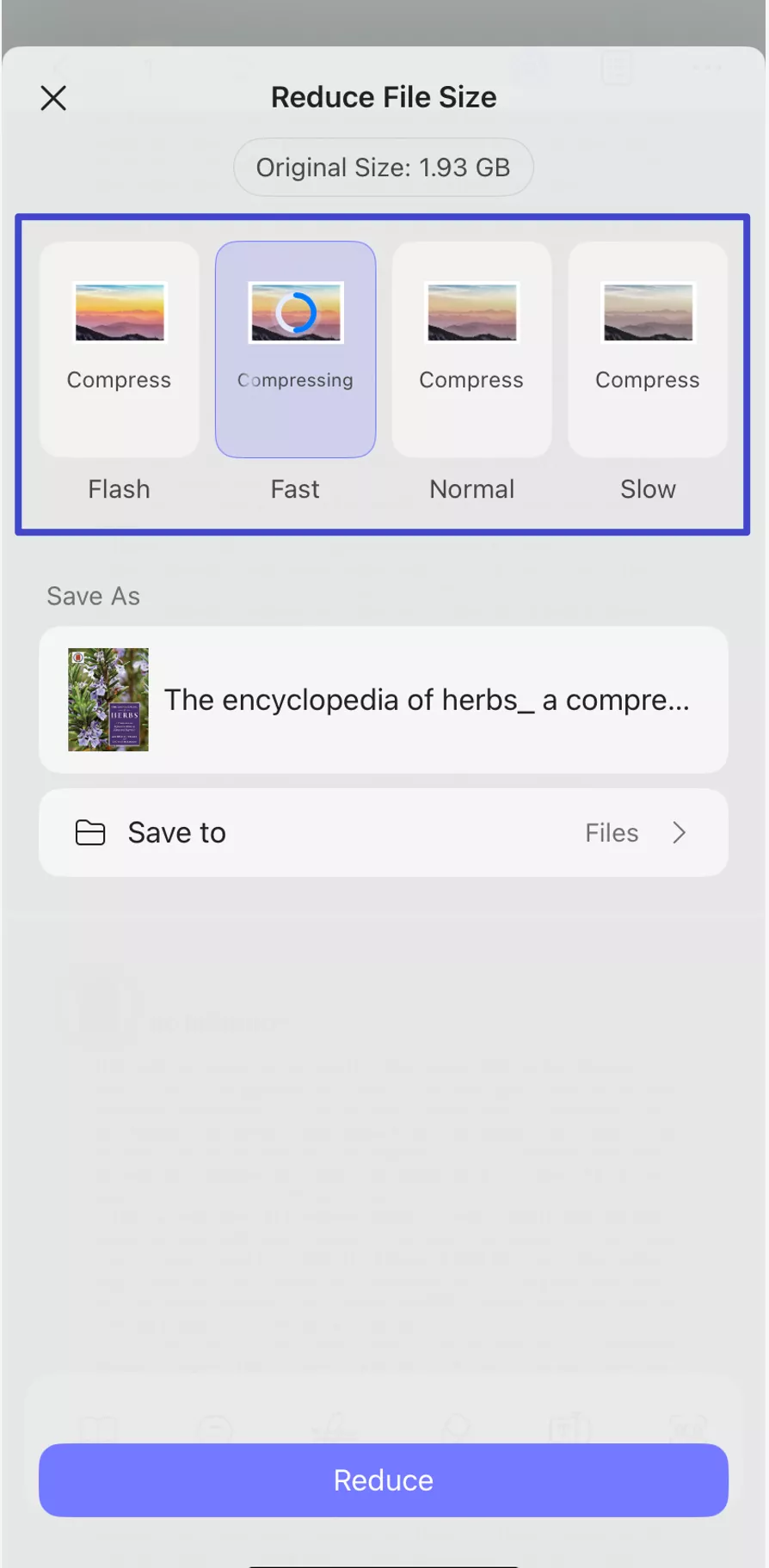Tap the Slow option's landscape preview icon
This screenshot has width=769, height=1568.
pos(648,312)
